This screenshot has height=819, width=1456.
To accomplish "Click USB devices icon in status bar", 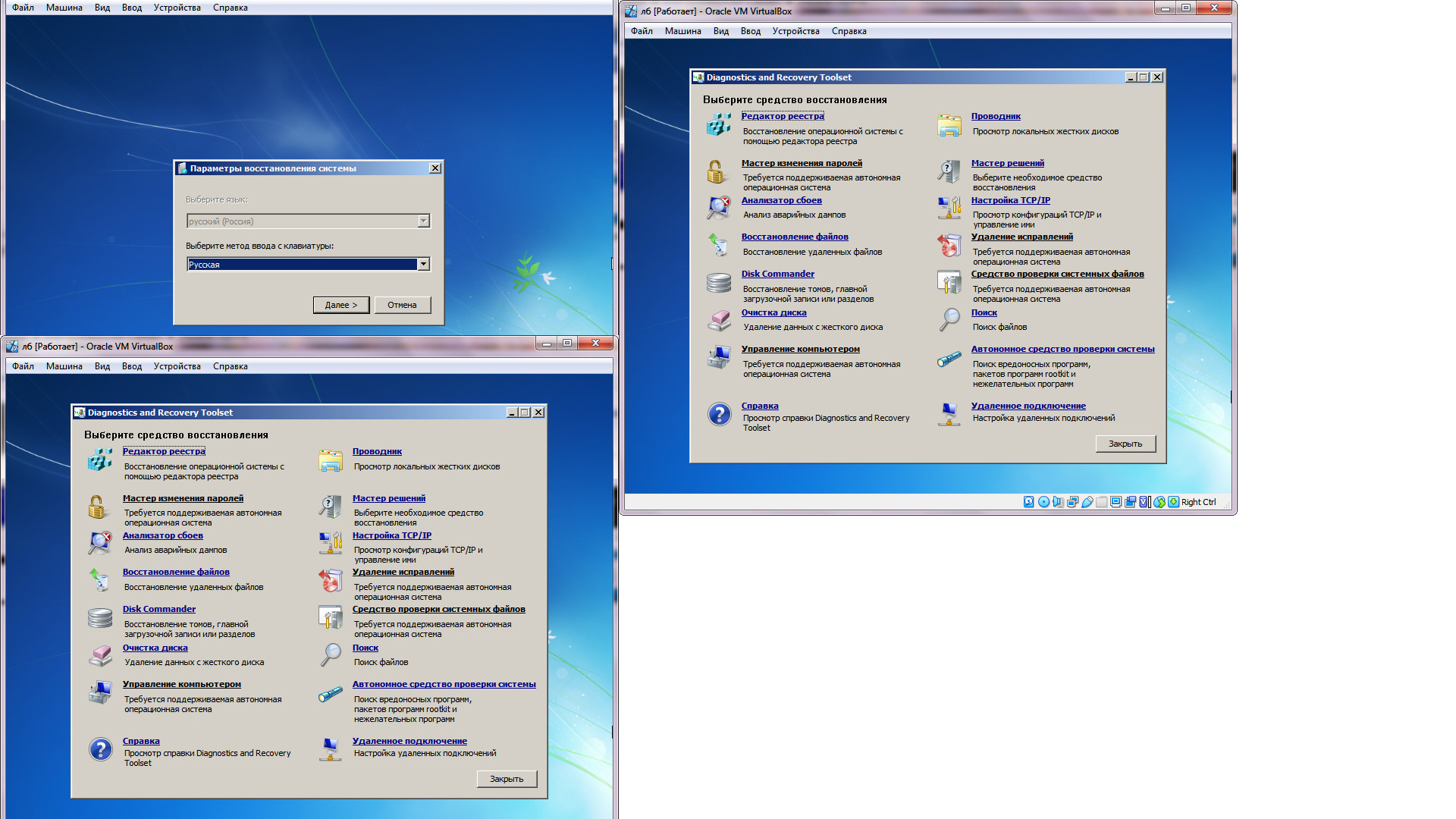I will (1087, 502).
